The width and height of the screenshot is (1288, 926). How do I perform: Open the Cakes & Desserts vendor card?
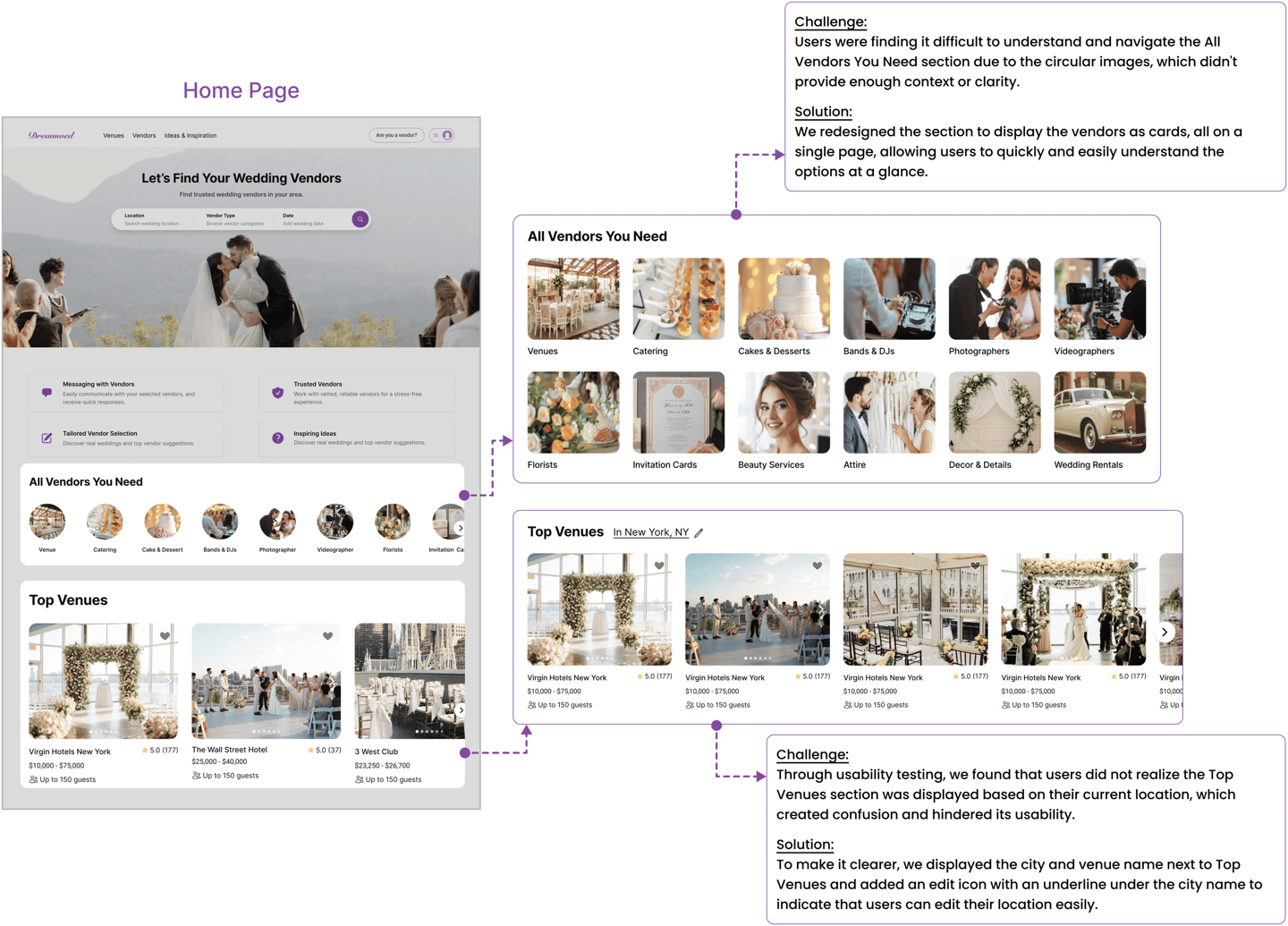pos(784,307)
